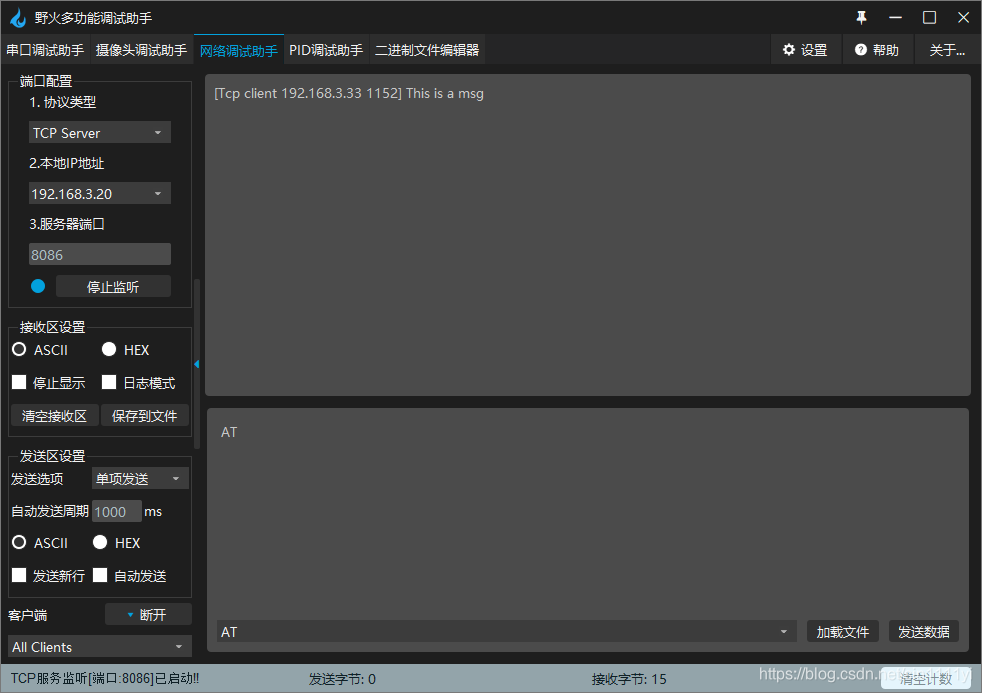Close the 野火多功能调试助手 window
This screenshot has width=982, height=693.
(x=963, y=18)
